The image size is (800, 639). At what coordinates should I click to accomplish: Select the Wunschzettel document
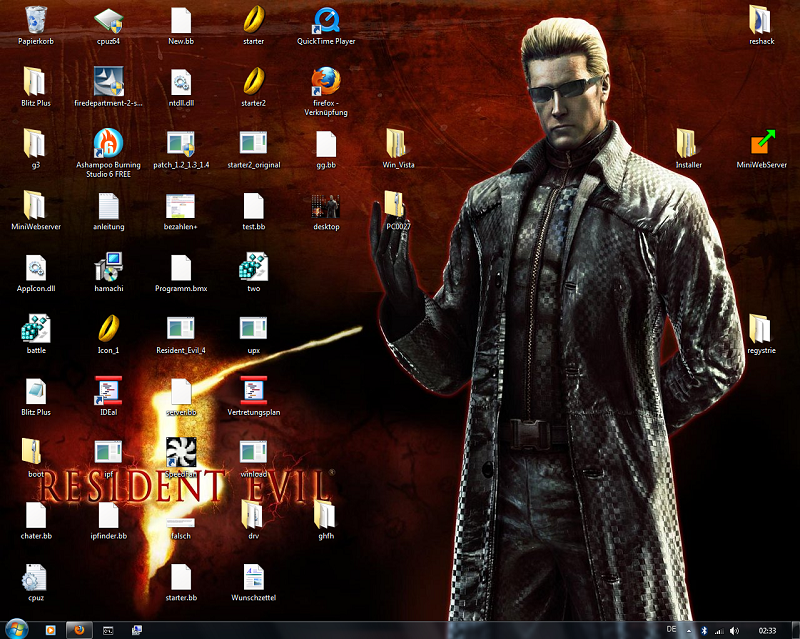click(x=254, y=577)
